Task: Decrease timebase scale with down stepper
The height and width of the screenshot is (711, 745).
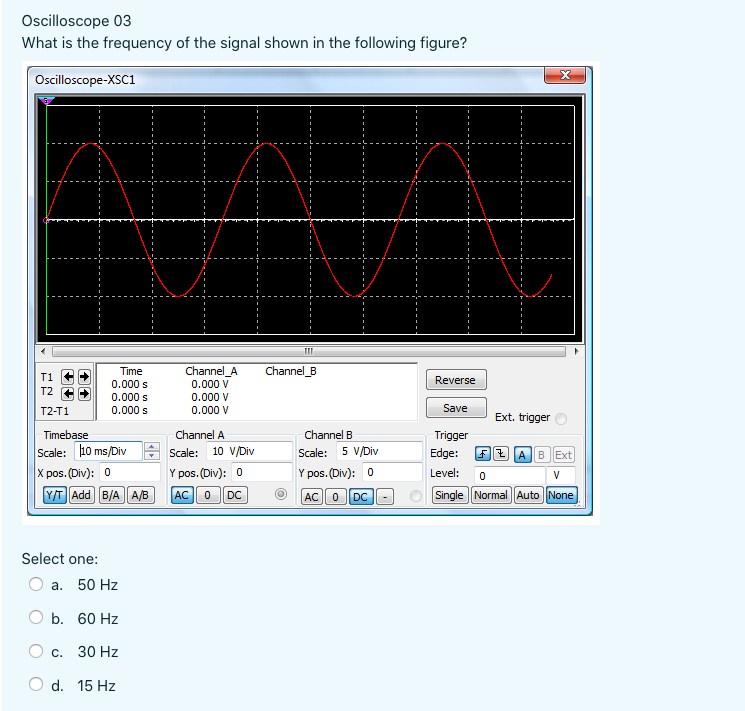Action: tap(152, 455)
